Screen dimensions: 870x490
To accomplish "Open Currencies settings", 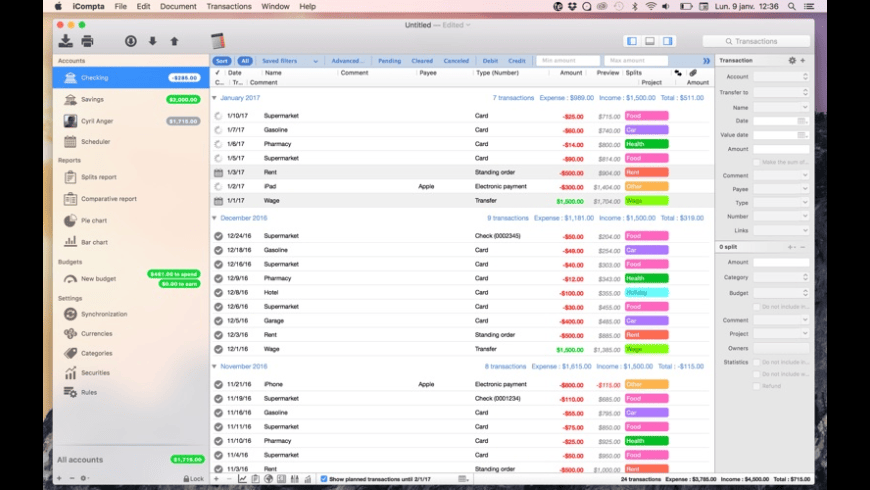I will click(x=131, y=334).
